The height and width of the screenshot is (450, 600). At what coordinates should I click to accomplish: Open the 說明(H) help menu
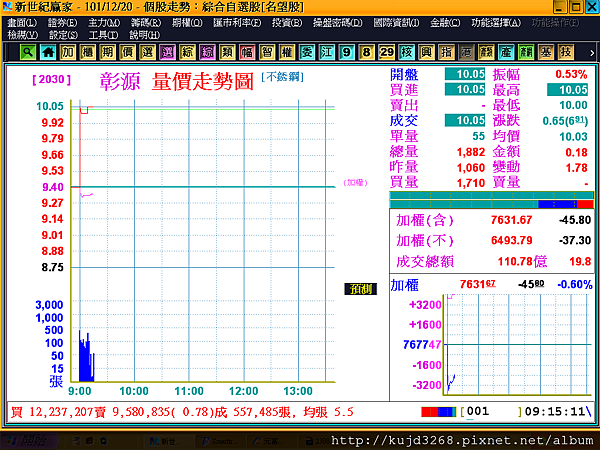(x=144, y=35)
